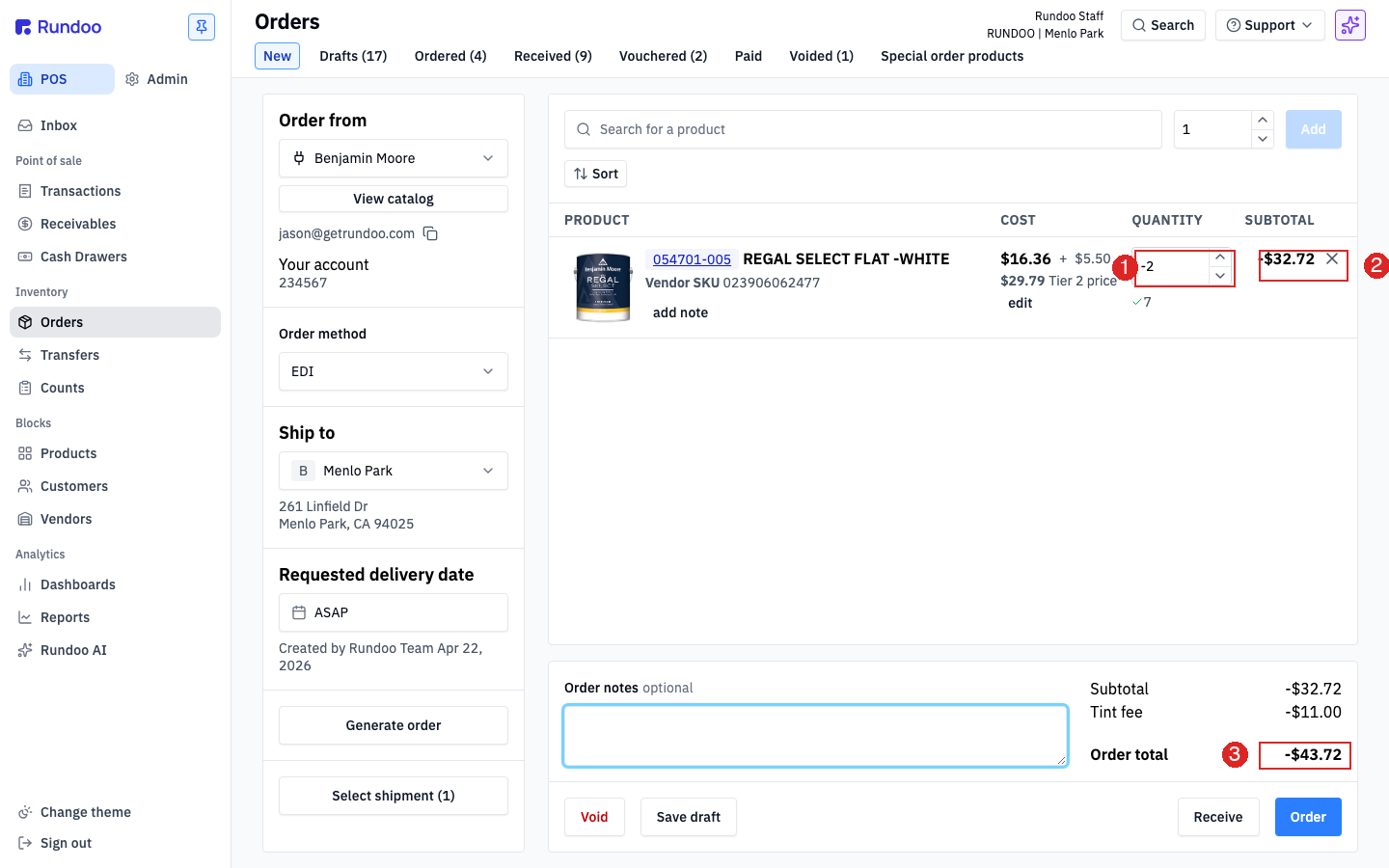
Task: Click the Receive button
Action: (x=1218, y=817)
